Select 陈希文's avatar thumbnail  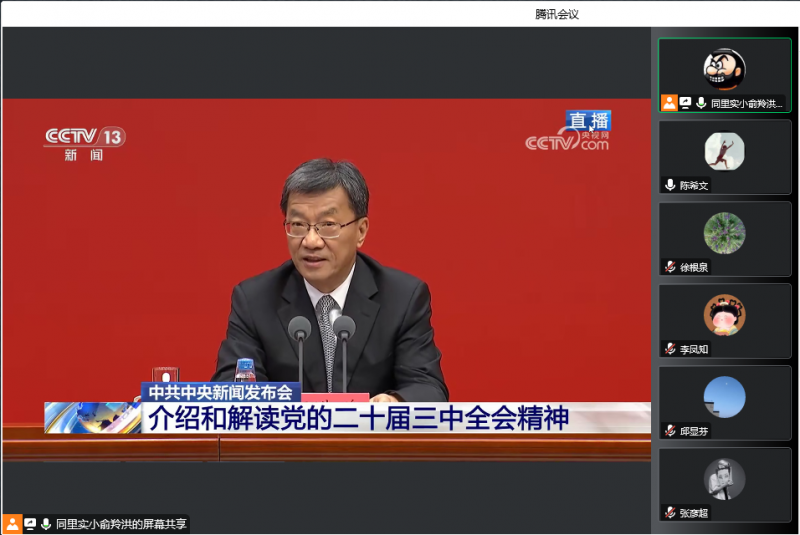[724, 151]
